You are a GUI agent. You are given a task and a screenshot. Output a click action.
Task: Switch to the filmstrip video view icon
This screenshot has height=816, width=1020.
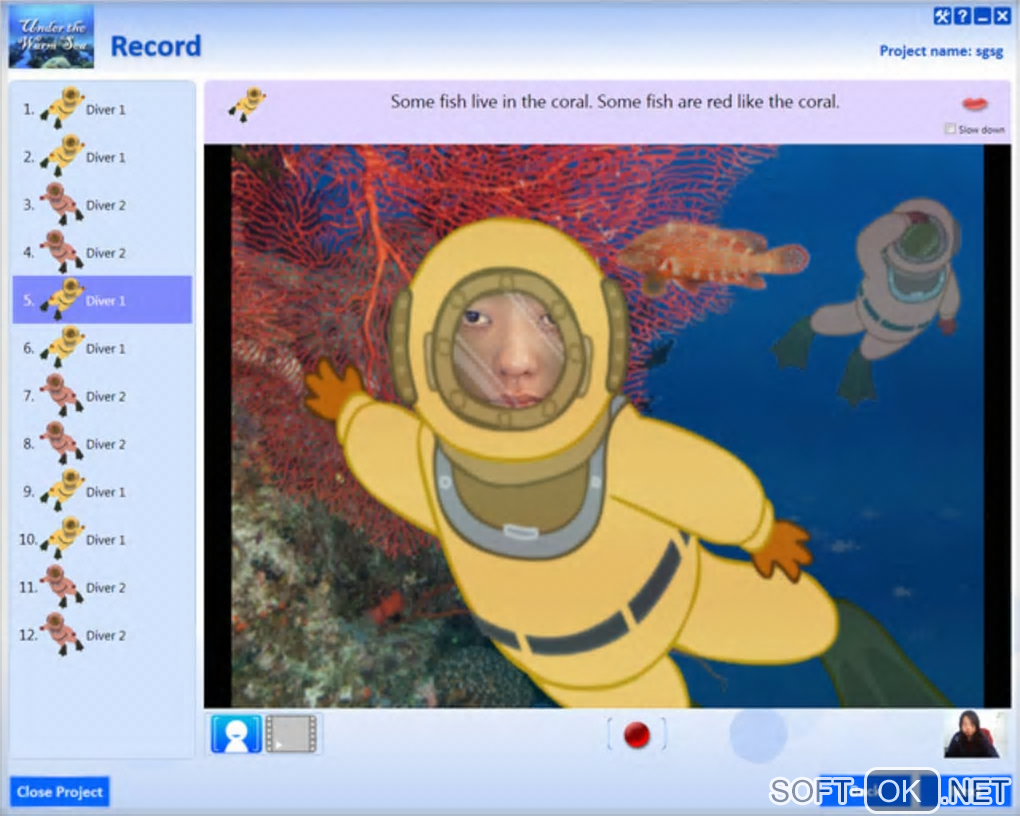[x=291, y=734]
